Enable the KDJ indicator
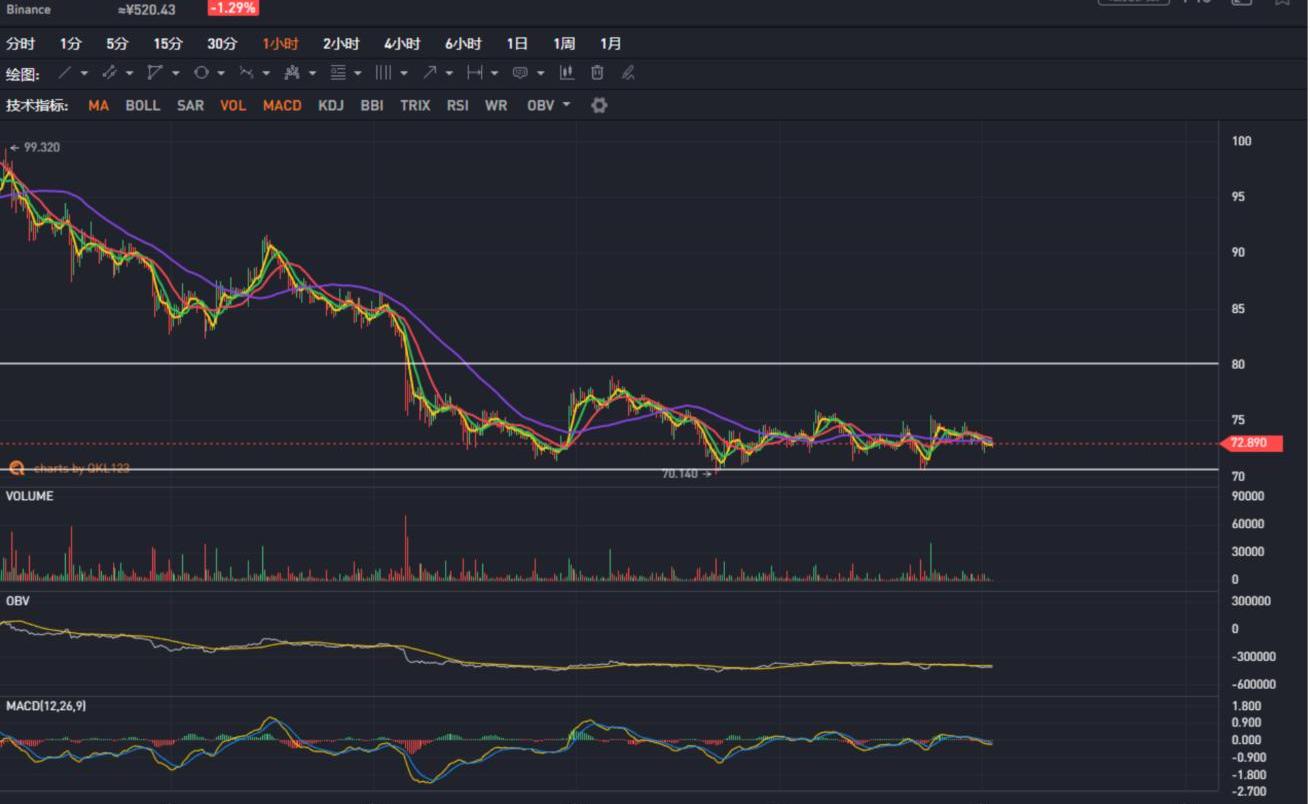 tap(331, 105)
